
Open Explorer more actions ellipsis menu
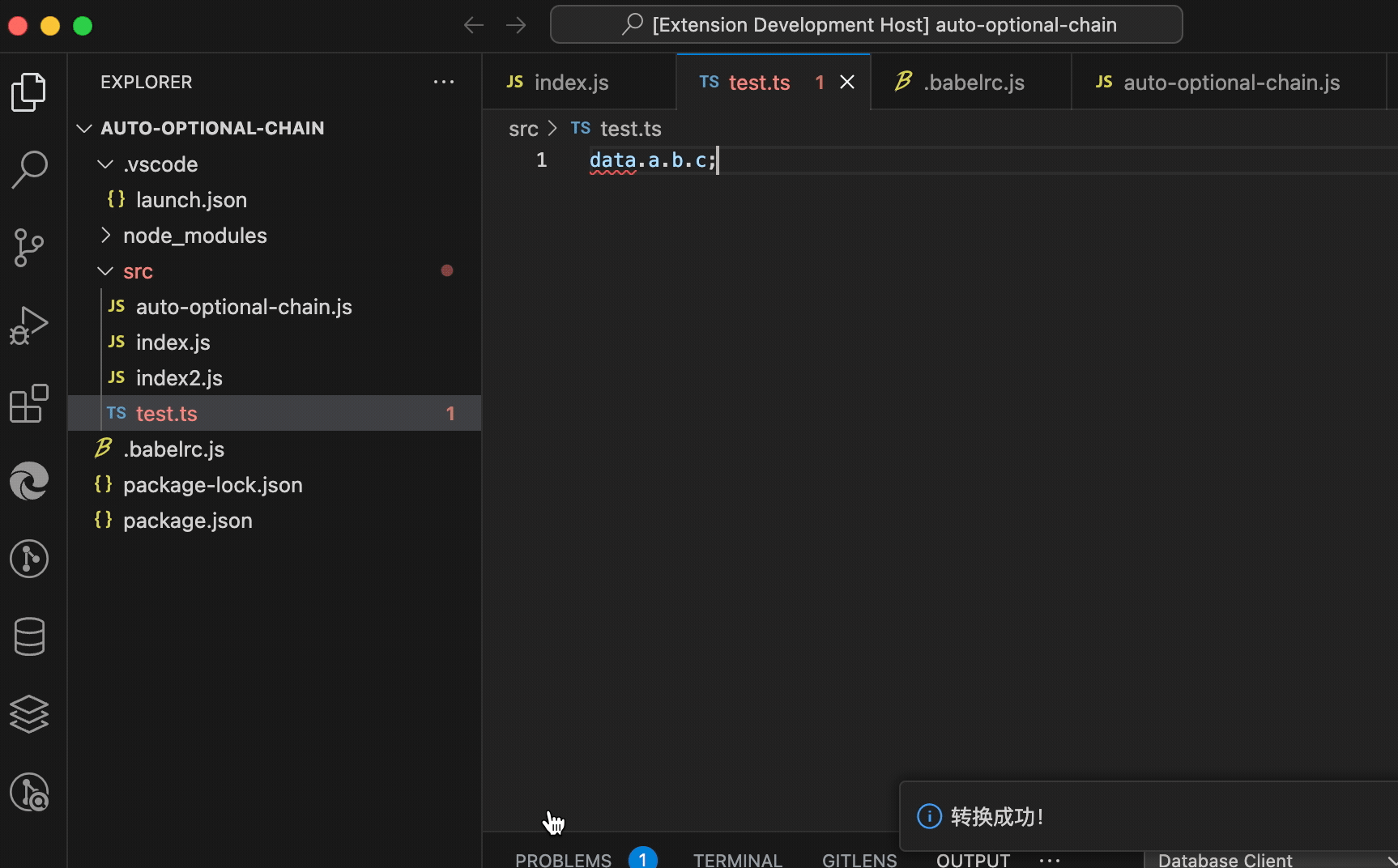[x=444, y=82]
